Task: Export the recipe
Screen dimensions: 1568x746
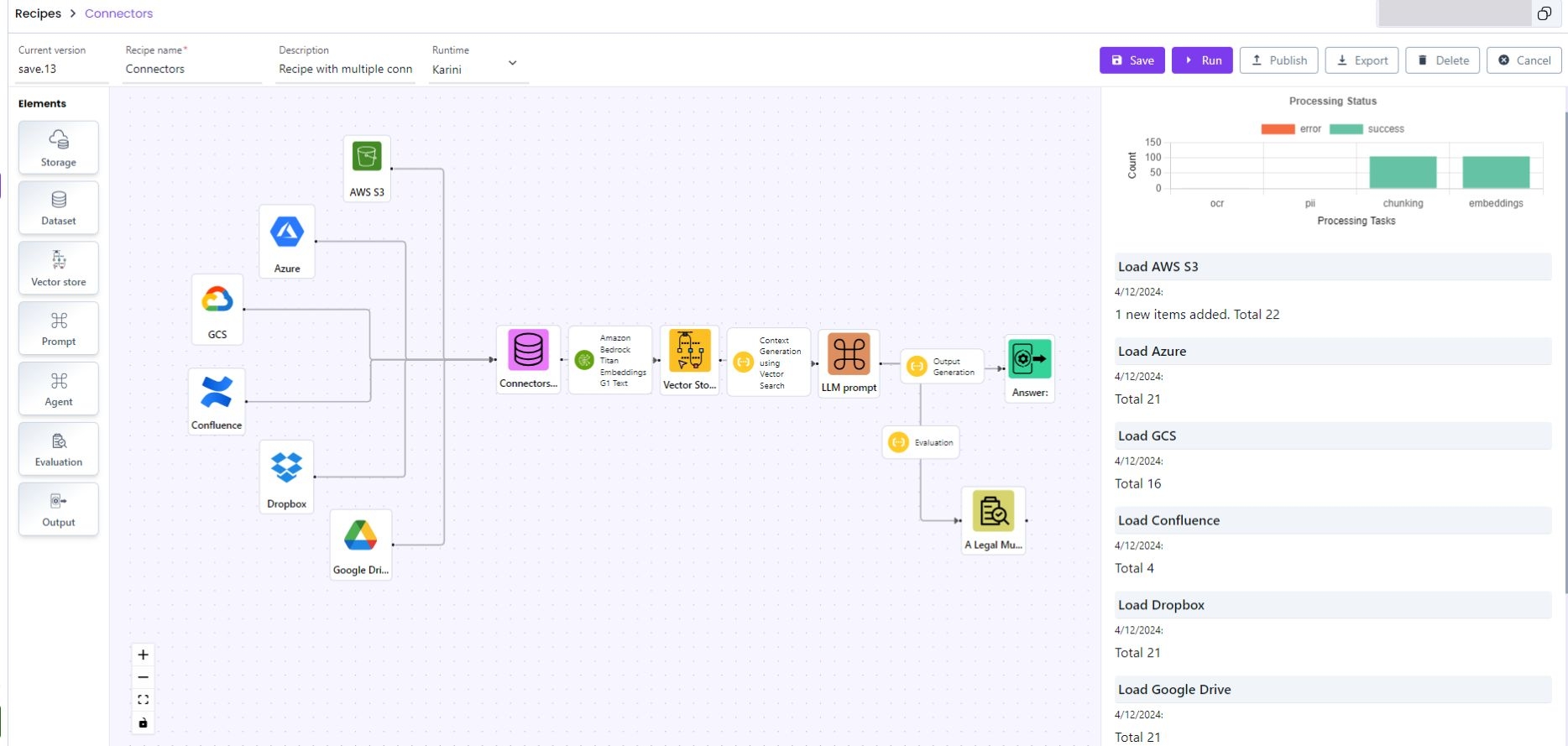Action: tap(1362, 60)
